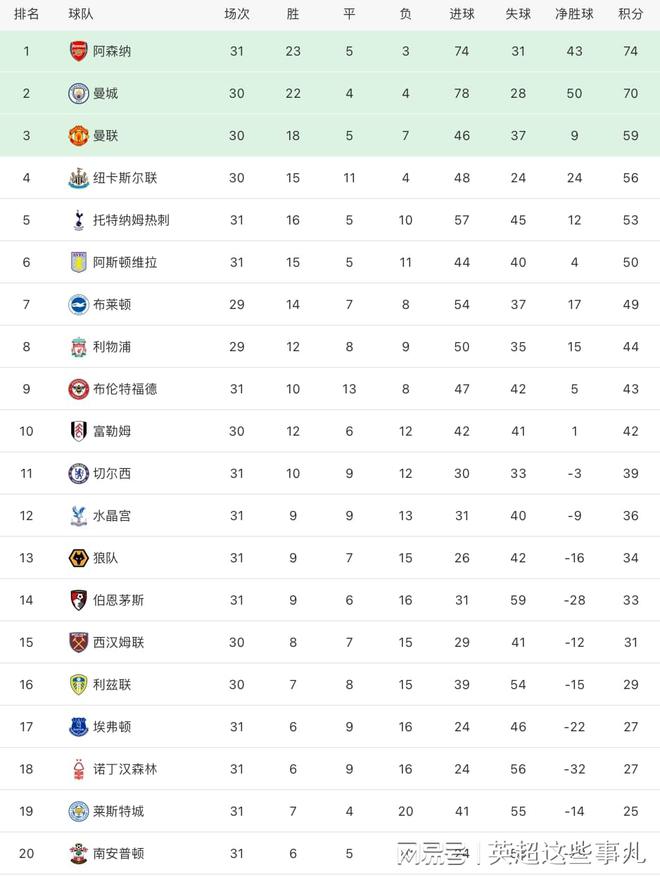Image resolution: width=660 pixels, height=877 pixels.
Task: Click the Manchester City crest icon
Action: pyautogui.click(x=78, y=93)
